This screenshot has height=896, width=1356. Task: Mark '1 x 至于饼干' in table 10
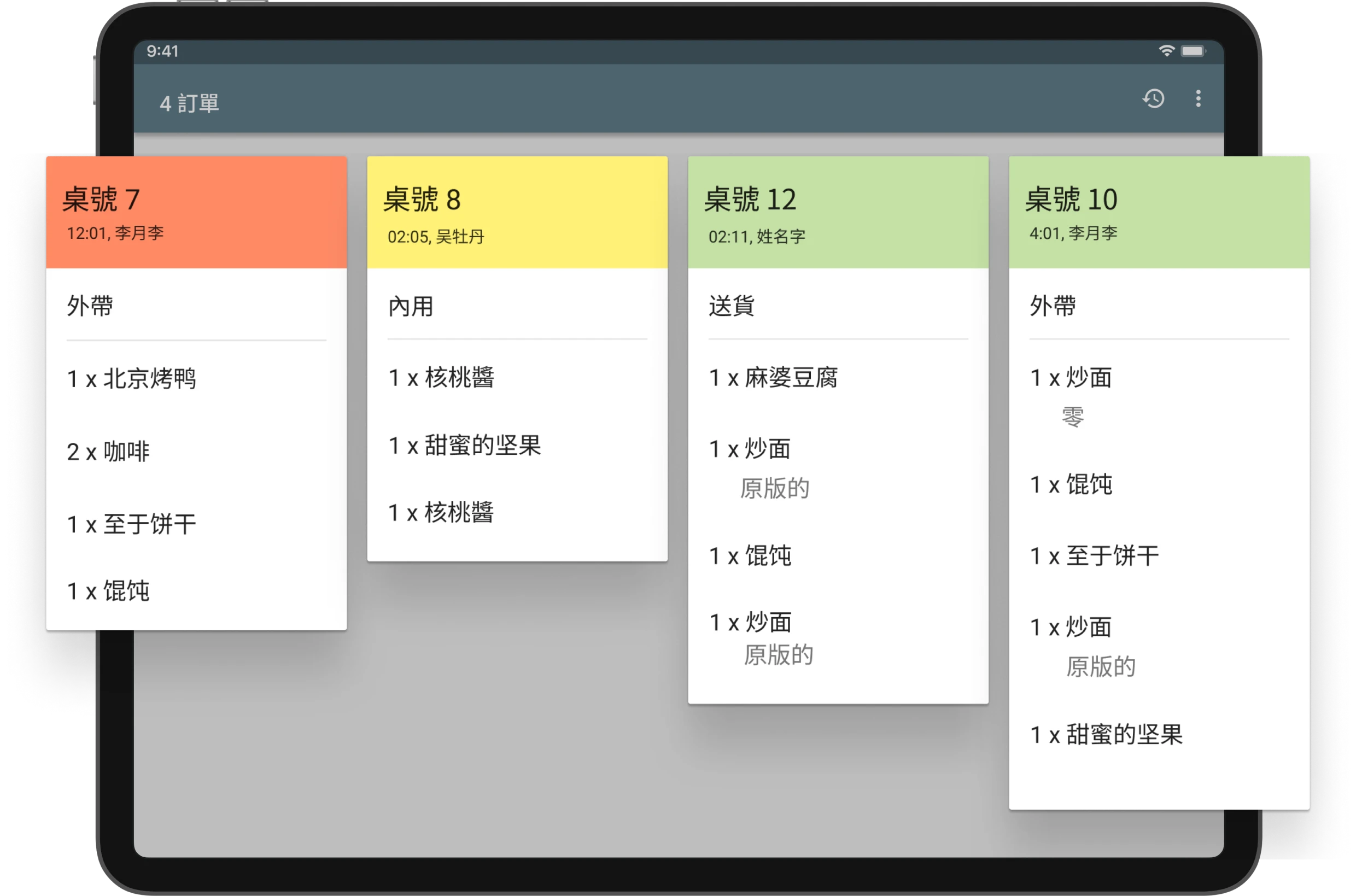pyautogui.click(x=1094, y=555)
